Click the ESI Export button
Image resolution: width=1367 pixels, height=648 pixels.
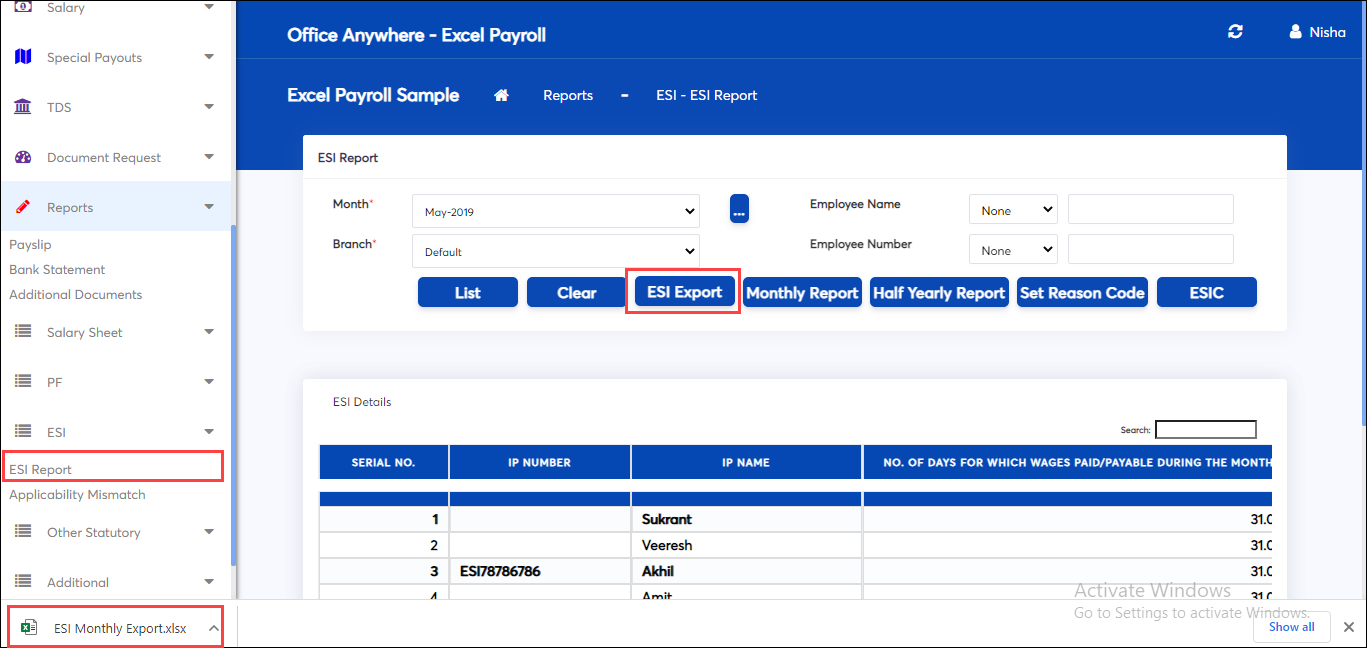click(685, 292)
